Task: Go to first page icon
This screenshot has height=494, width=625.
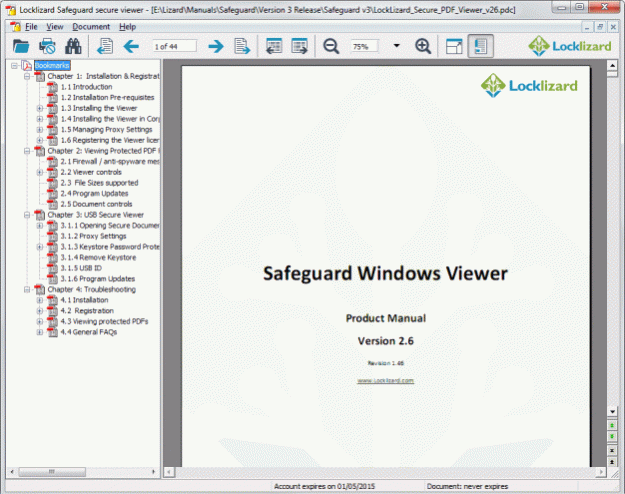Action: [105, 46]
